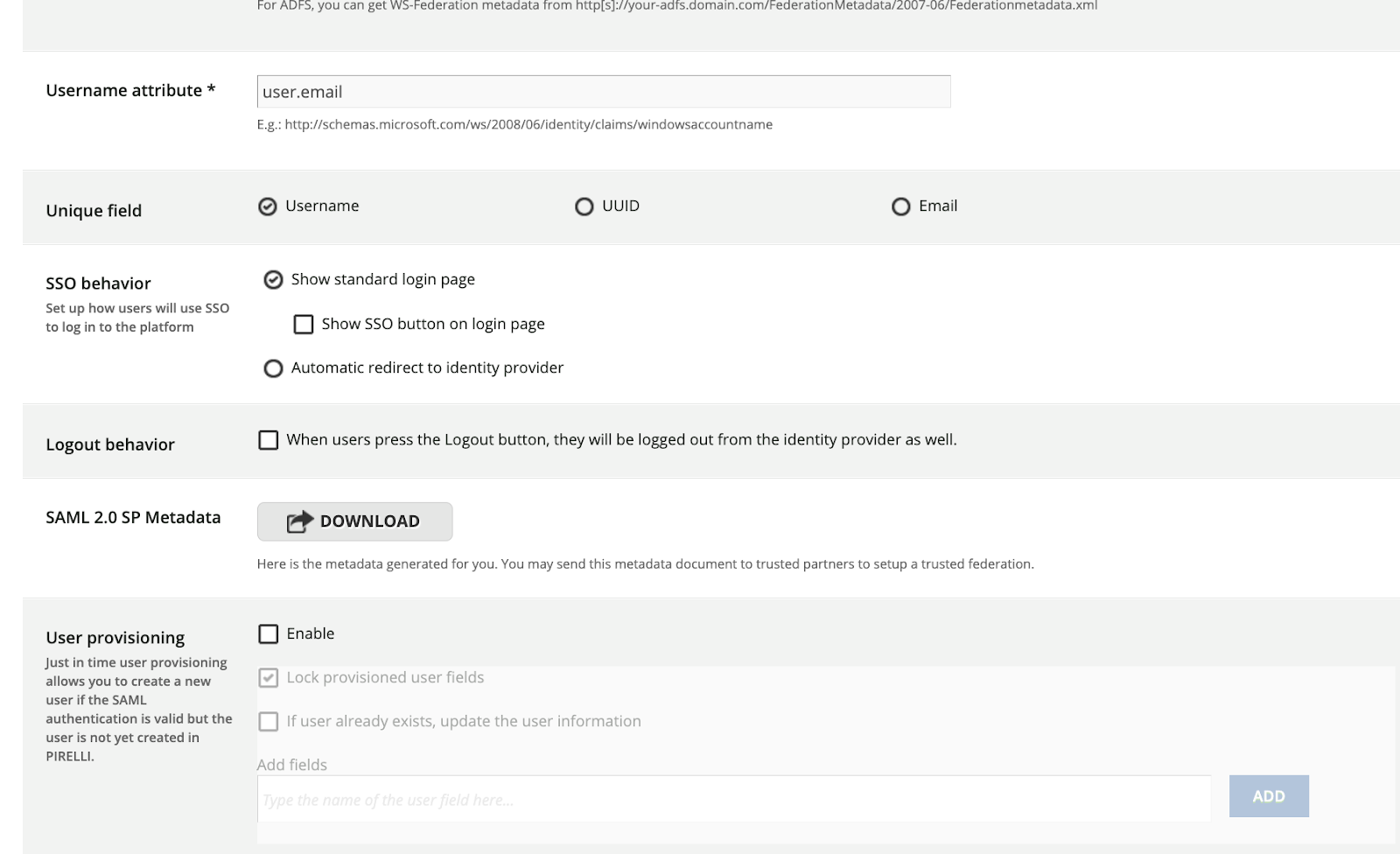Click the SSO behavior label
The width and height of the screenshot is (1400, 854).
point(98,283)
